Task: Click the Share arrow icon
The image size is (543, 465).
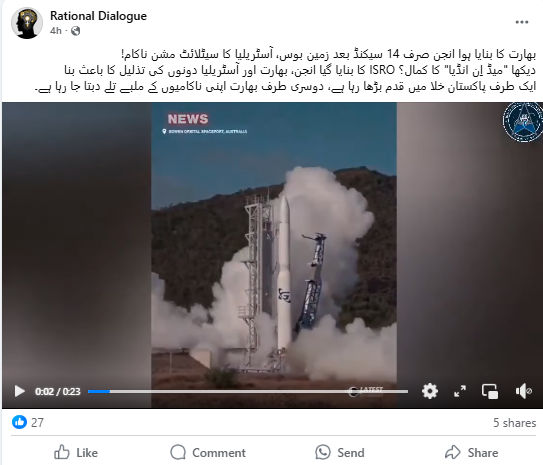Action: (x=453, y=452)
